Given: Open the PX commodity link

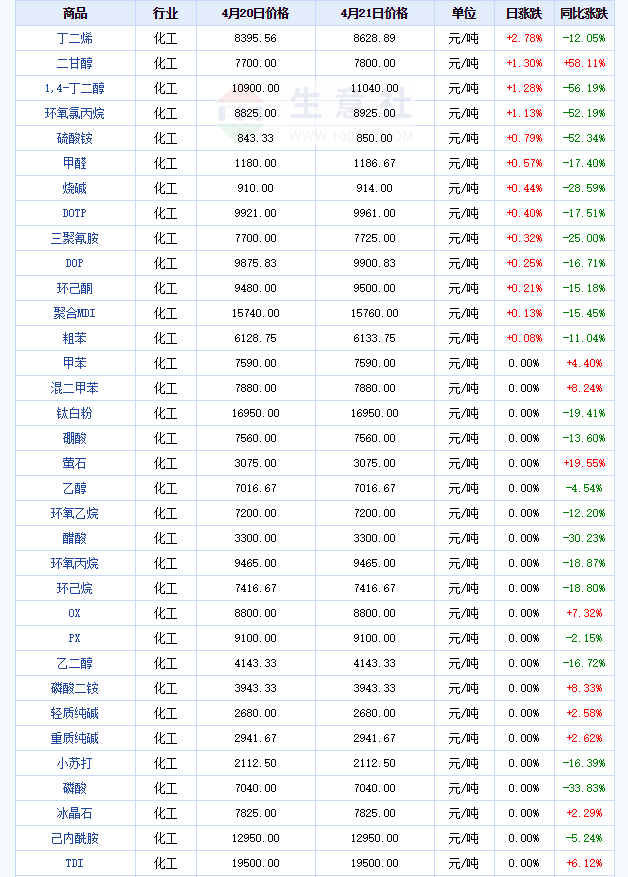Looking at the screenshot, I should point(75,638).
